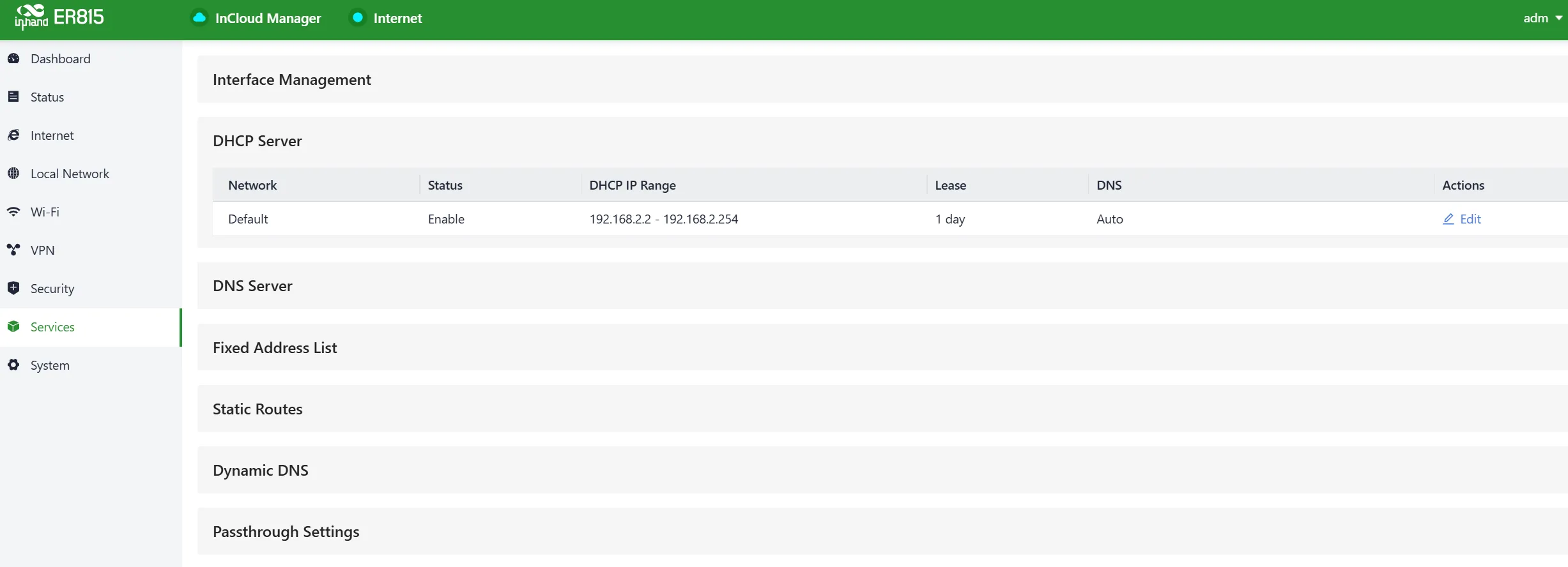The image size is (1568, 567).
Task: Click the pencil icon beside Edit
Action: [1449, 219]
